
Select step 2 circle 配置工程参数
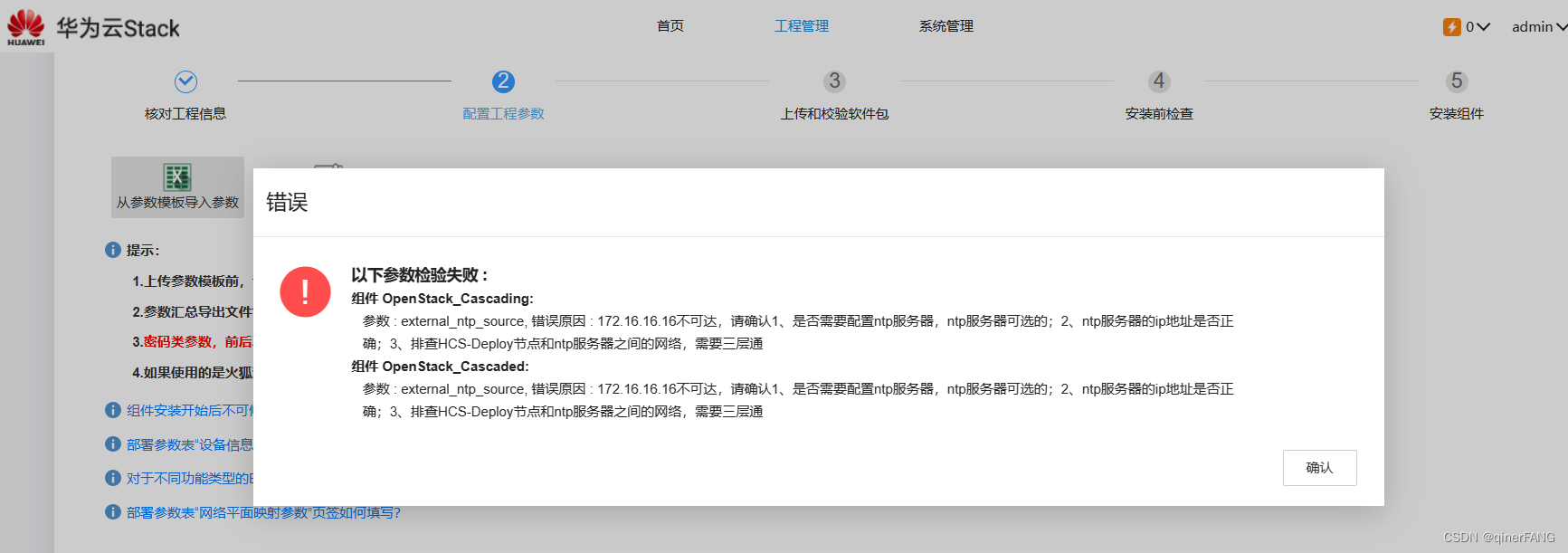pyautogui.click(x=503, y=81)
